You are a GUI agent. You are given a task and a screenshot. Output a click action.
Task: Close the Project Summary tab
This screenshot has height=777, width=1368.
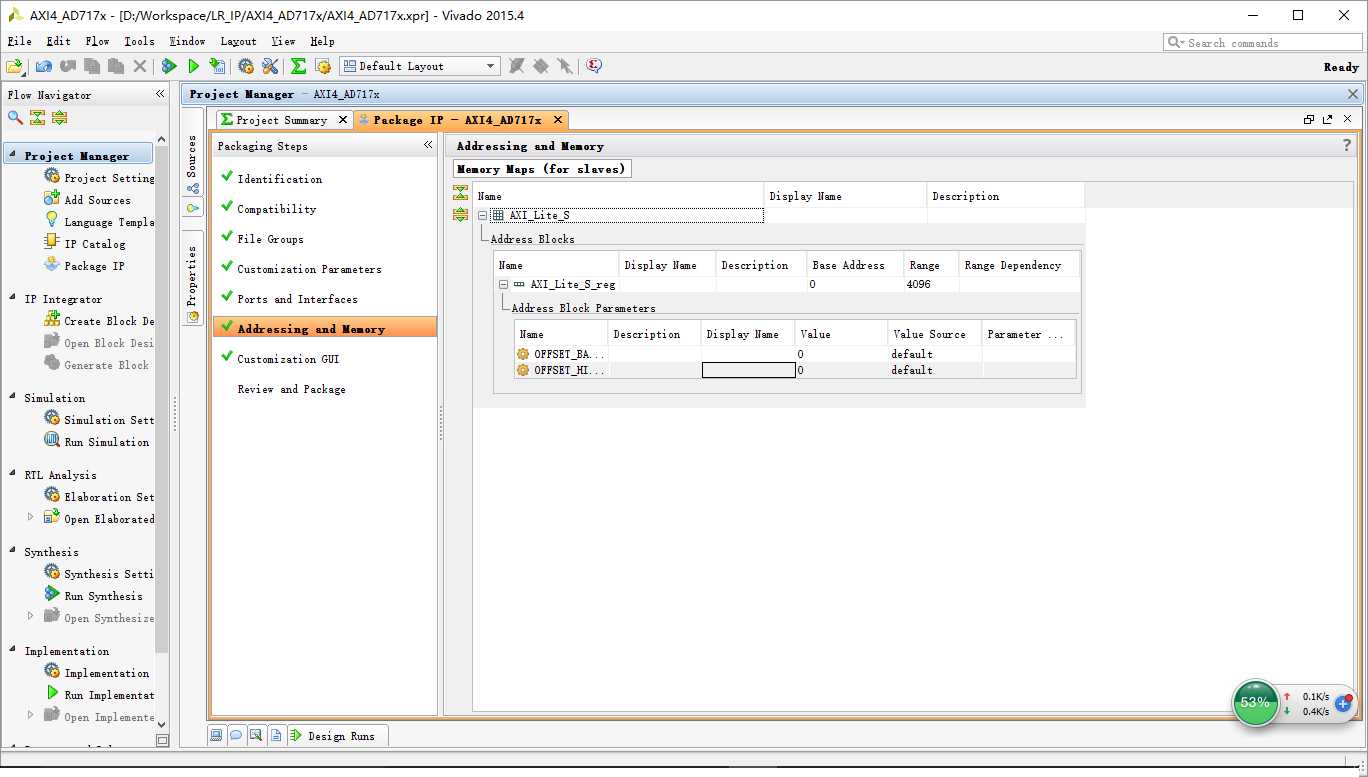tap(343, 120)
